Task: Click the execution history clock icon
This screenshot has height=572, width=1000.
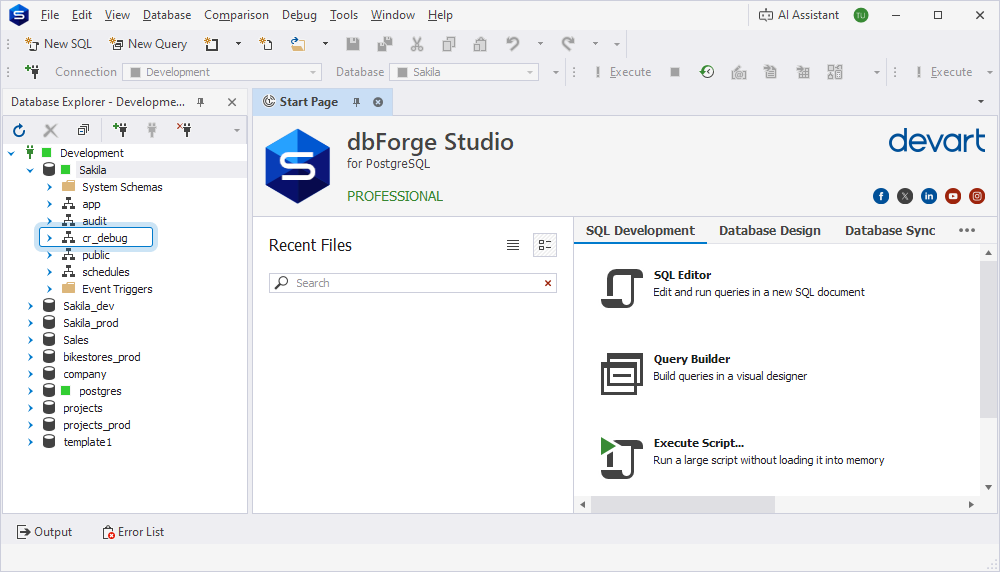Action: pyautogui.click(x=707, y=72)
